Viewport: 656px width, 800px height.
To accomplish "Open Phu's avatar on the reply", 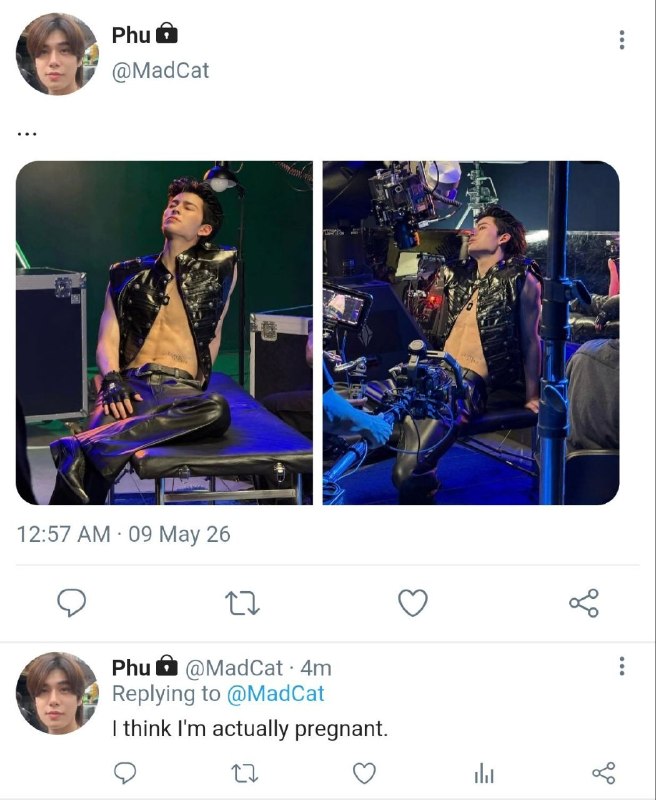I will 57,693.
